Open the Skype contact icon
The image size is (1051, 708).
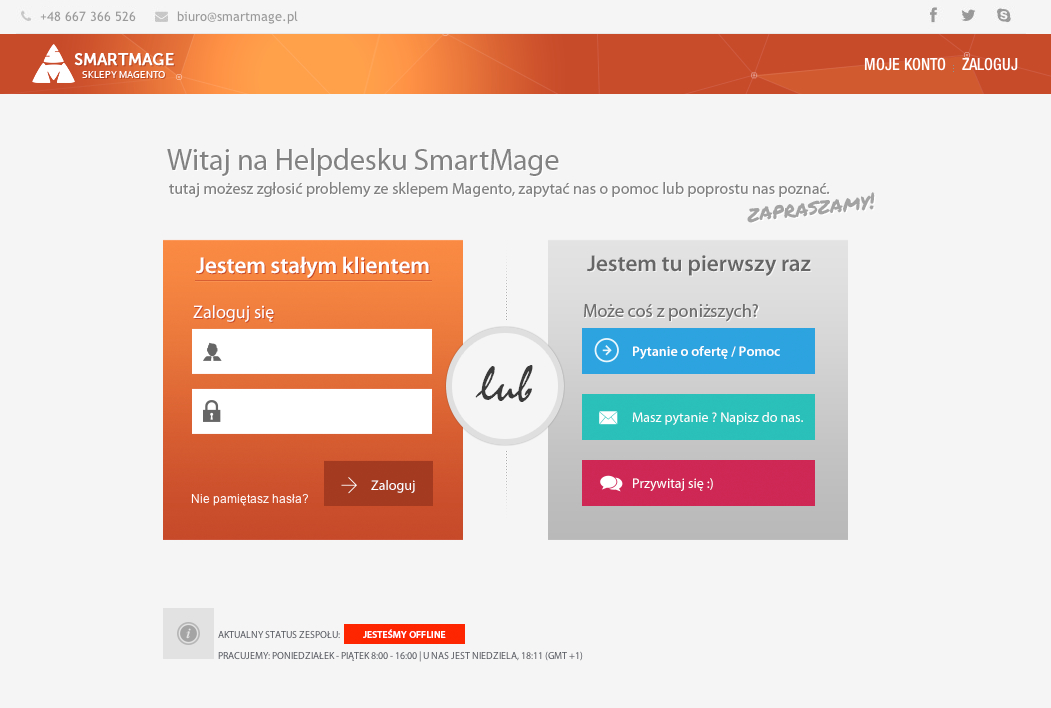click(1003, 15)
